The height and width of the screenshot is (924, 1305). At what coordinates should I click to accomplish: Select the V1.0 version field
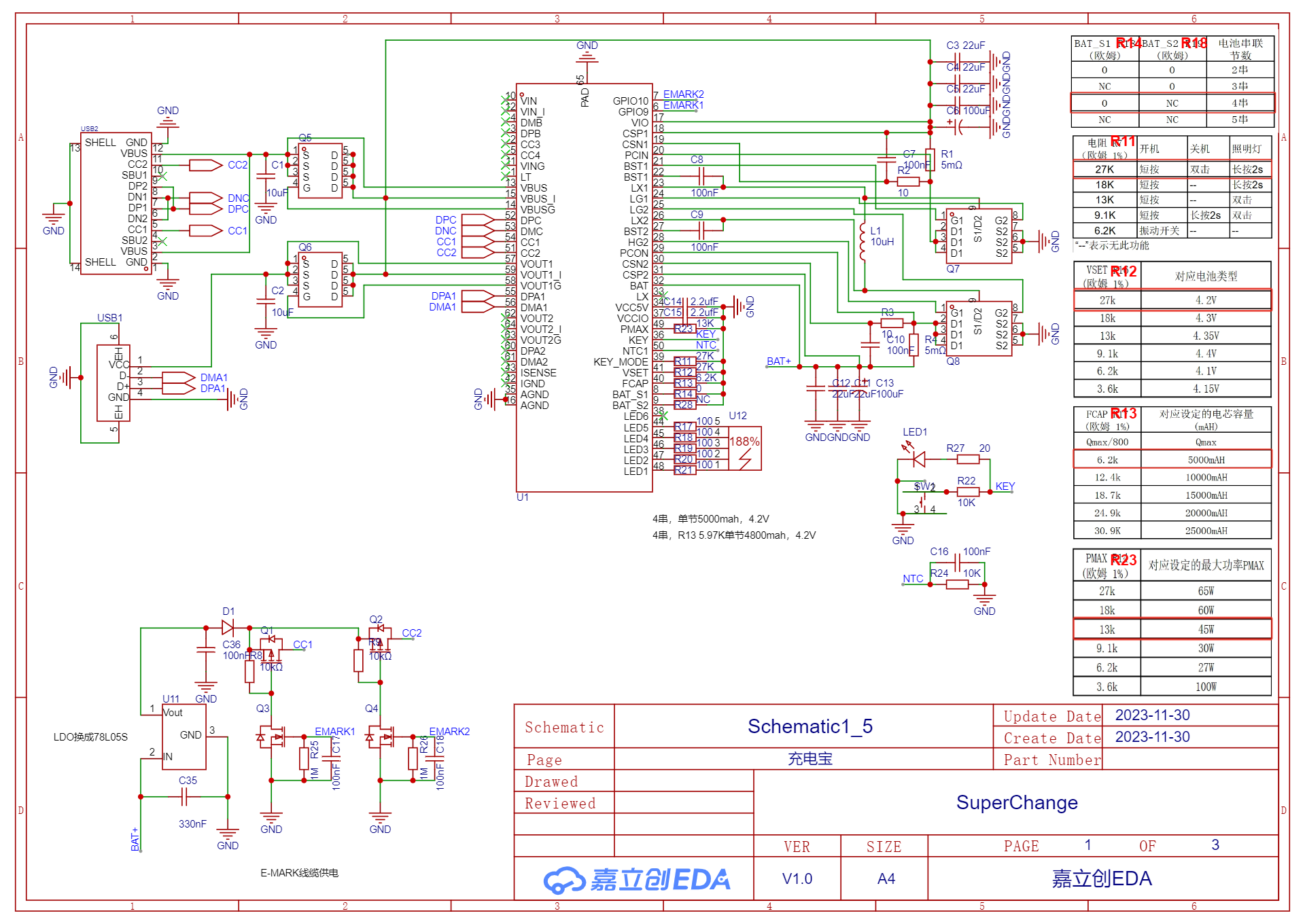pos(797,878)
